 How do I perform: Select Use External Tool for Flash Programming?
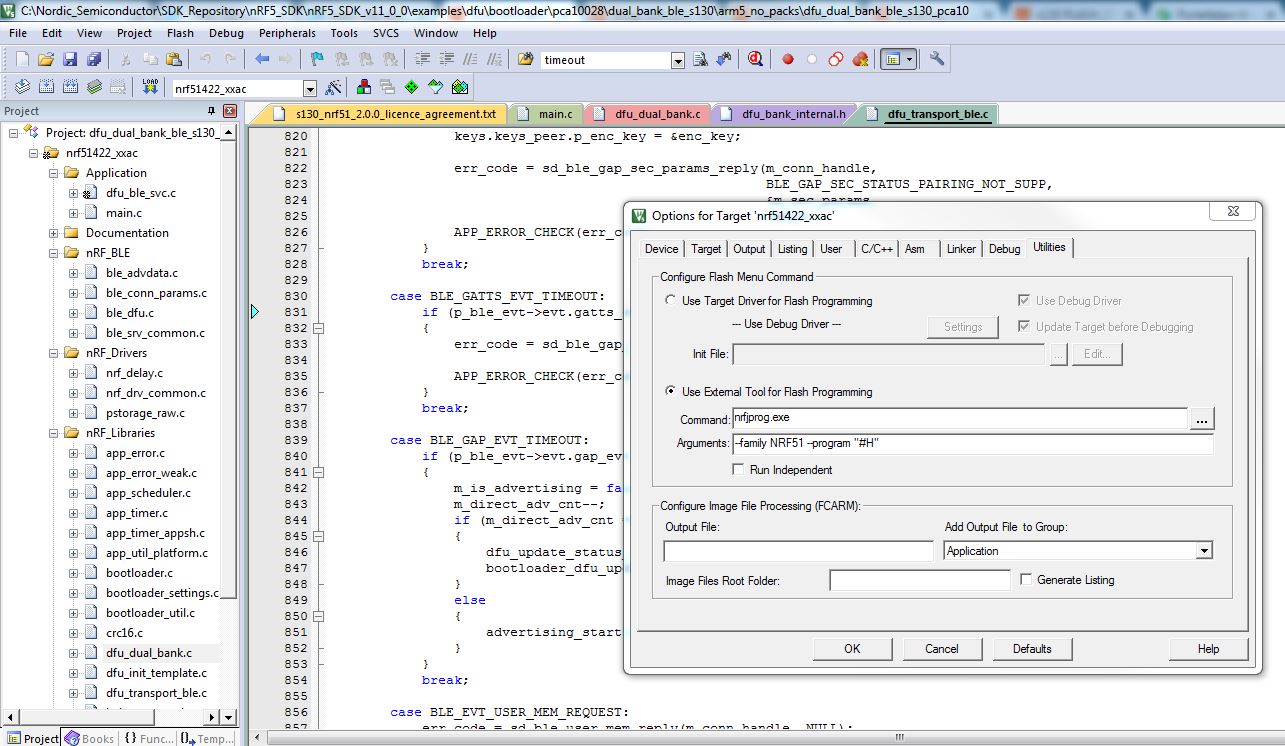(x=670, y=392)
